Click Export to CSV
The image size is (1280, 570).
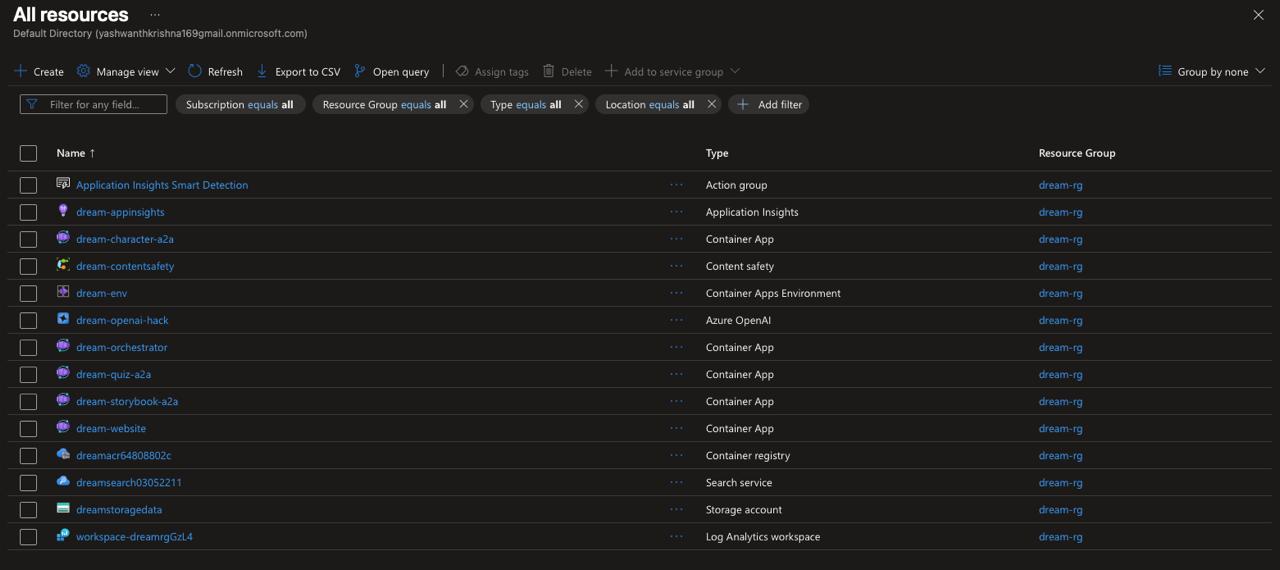[298, 71]
